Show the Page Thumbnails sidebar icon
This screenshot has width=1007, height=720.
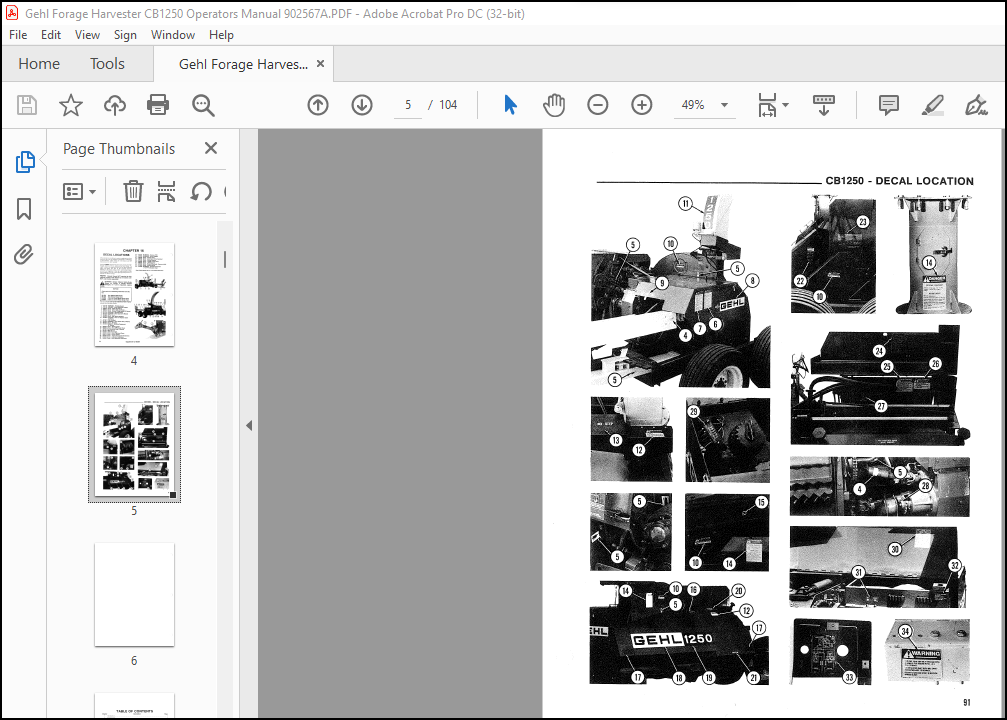tap(24, 162)
